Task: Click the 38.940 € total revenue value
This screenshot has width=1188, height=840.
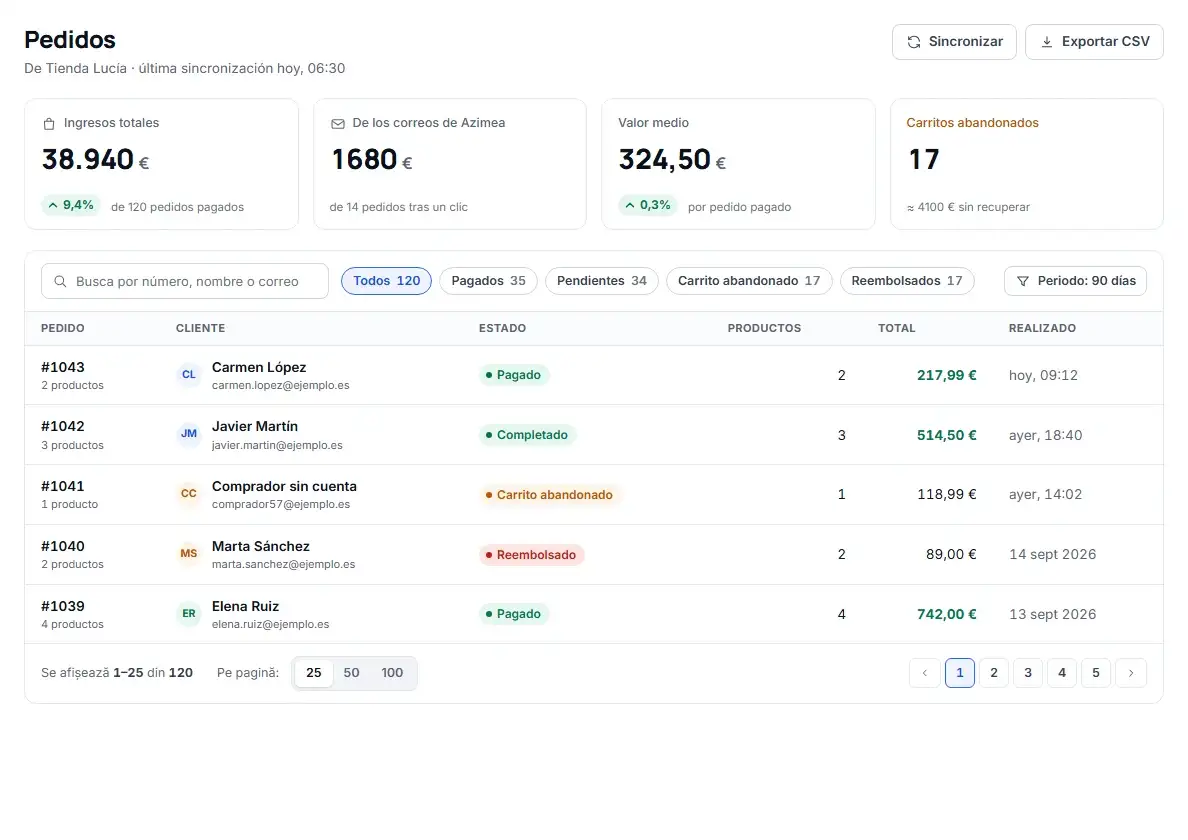Action: 95,160
